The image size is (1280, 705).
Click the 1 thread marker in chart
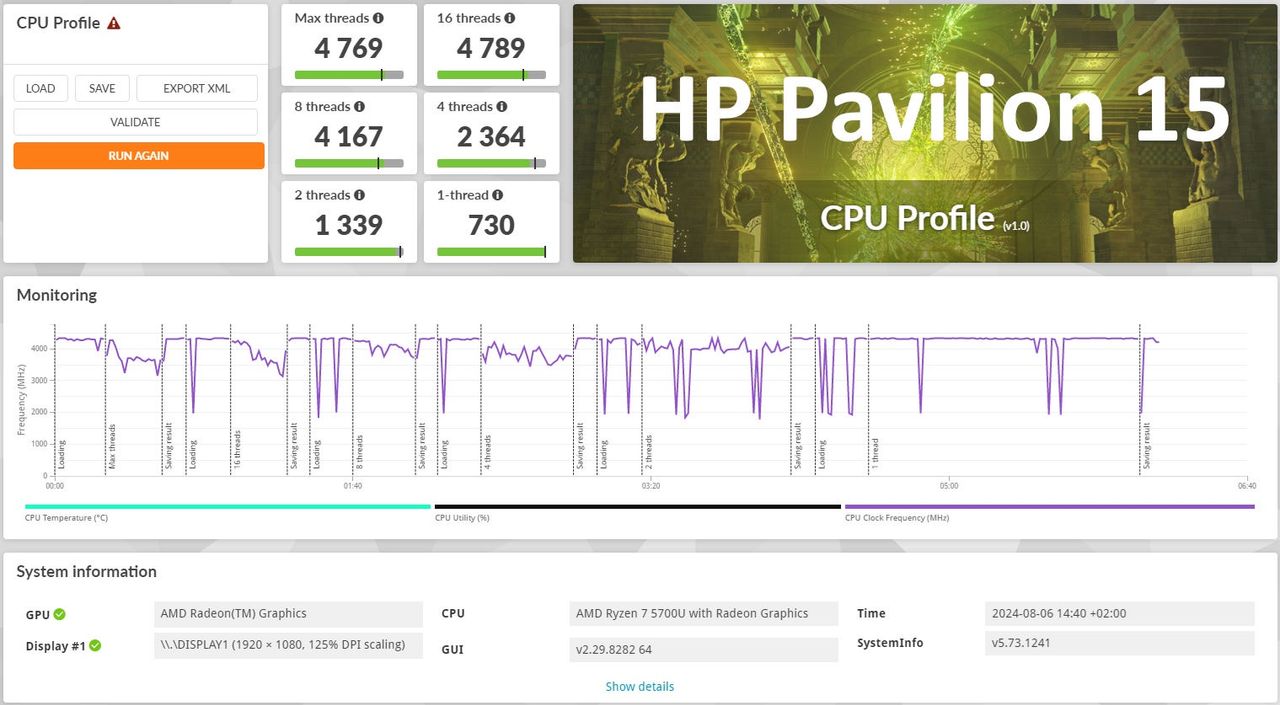tap(874, 454)
